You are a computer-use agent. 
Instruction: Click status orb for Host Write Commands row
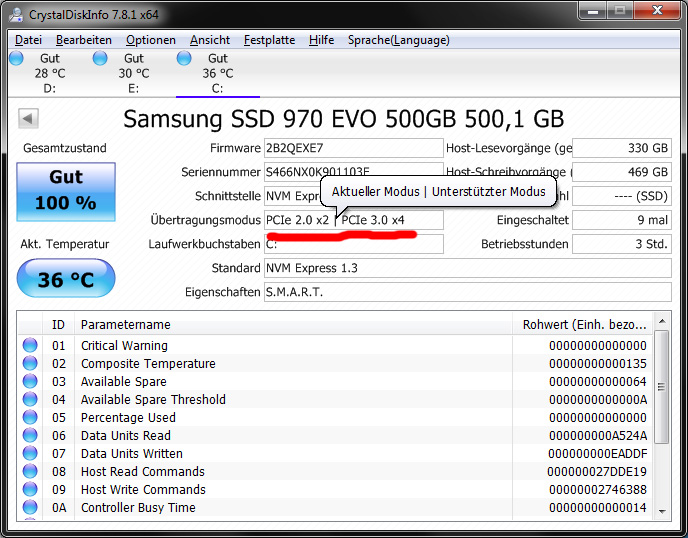coord(30,489)
